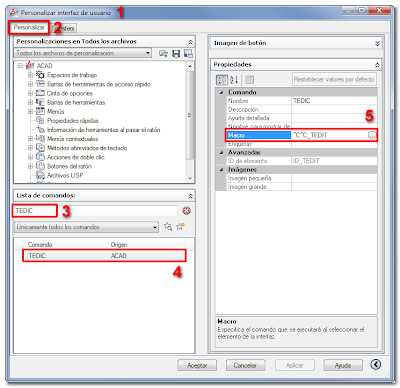Click the Espacios de trabajo gear icon
Image resolution: width=400 pixels, height=388 pixels.
40,75
